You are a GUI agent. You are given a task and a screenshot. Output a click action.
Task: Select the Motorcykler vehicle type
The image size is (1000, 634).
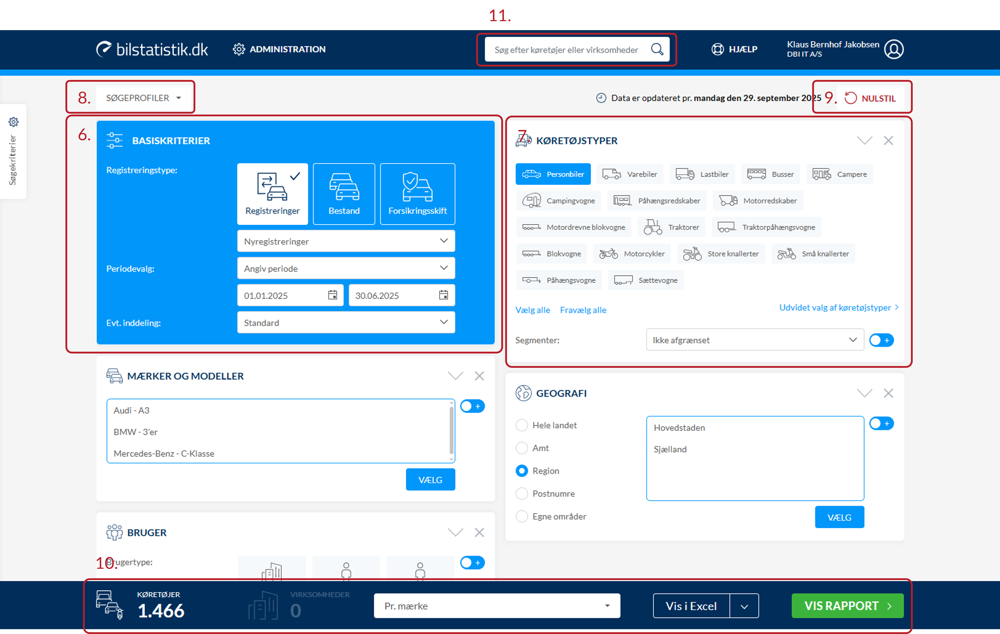(x=634, y=254)
